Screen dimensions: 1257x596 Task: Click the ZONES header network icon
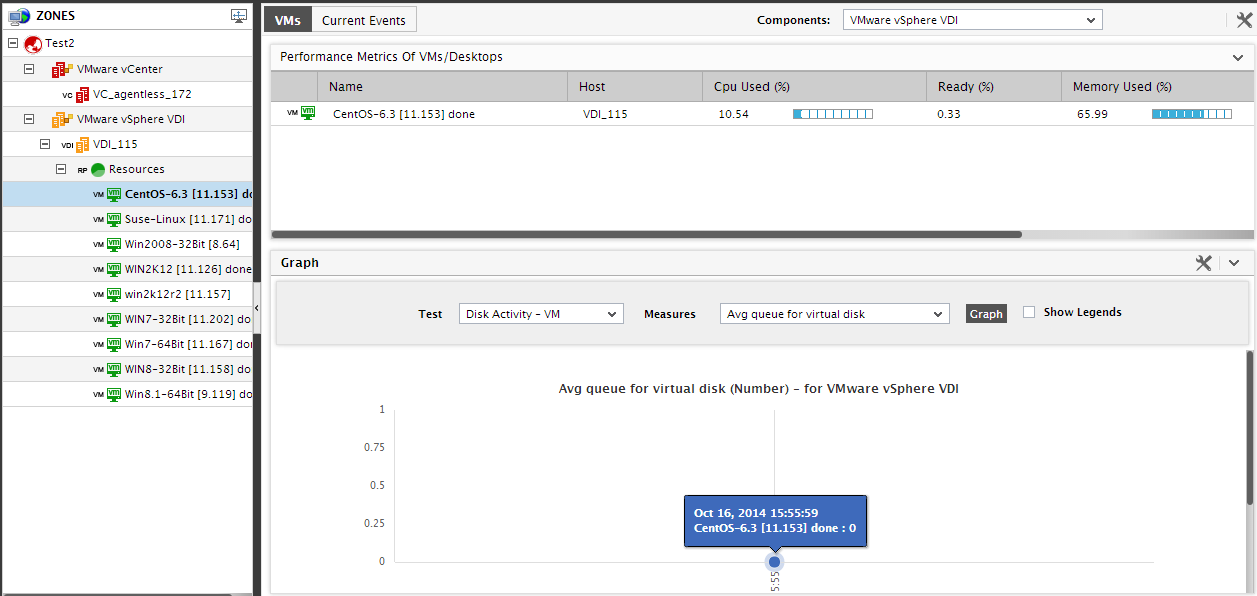(x=18, y=16)
